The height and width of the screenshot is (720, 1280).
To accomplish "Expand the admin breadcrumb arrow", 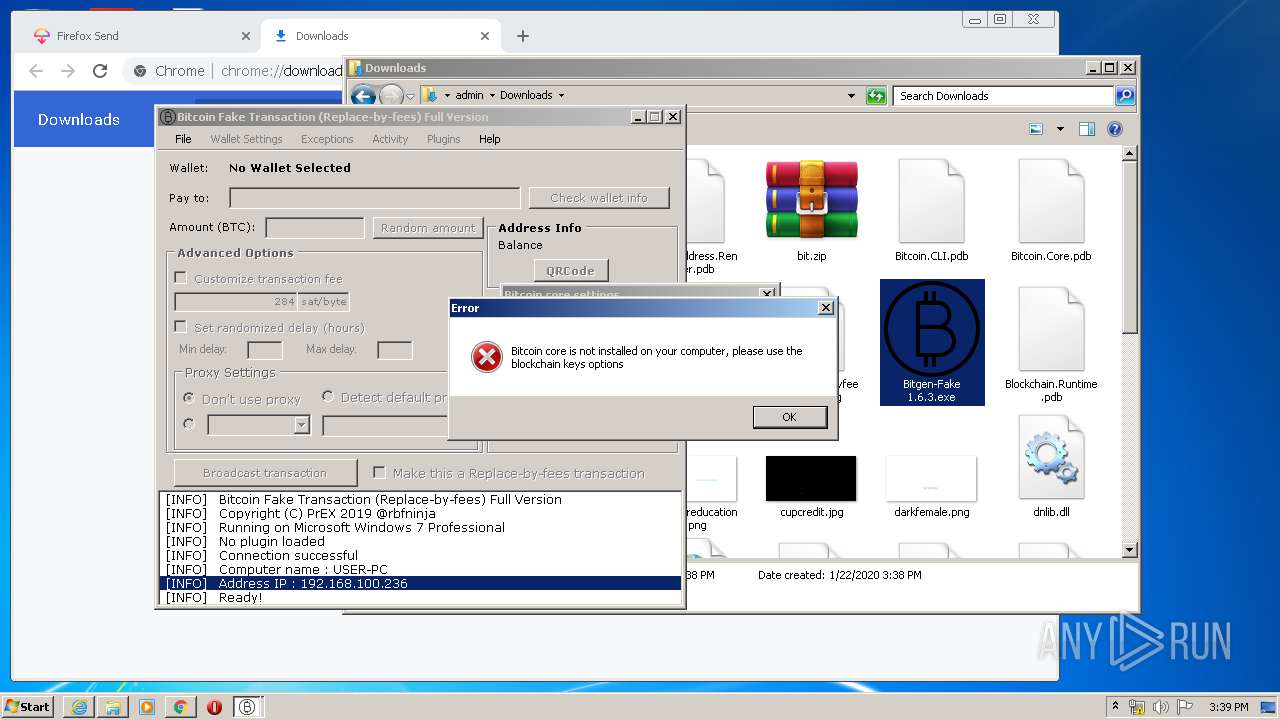I will (492, 96).
